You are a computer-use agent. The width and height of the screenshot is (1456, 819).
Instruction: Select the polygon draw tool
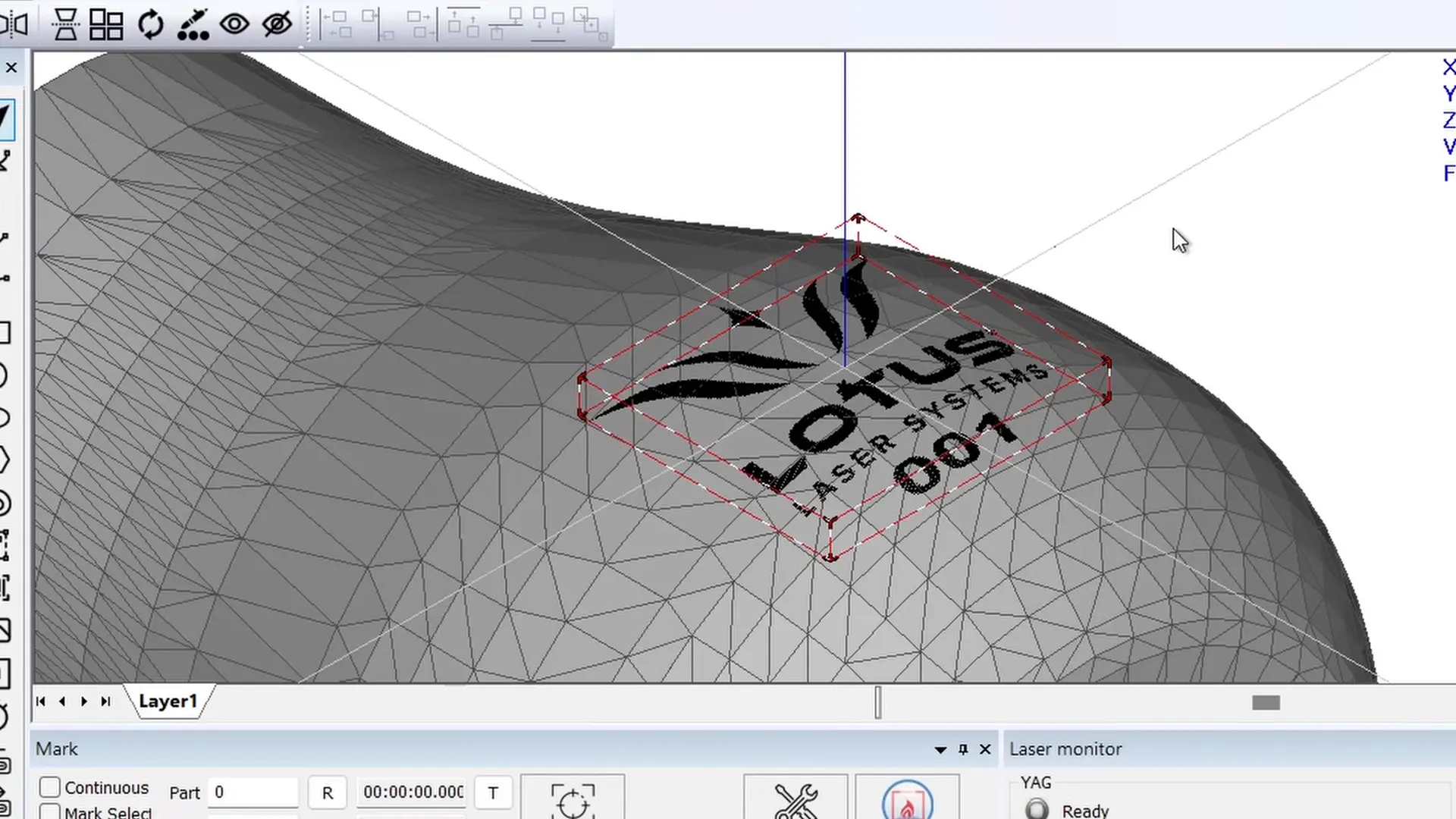(x=4, y=460)
